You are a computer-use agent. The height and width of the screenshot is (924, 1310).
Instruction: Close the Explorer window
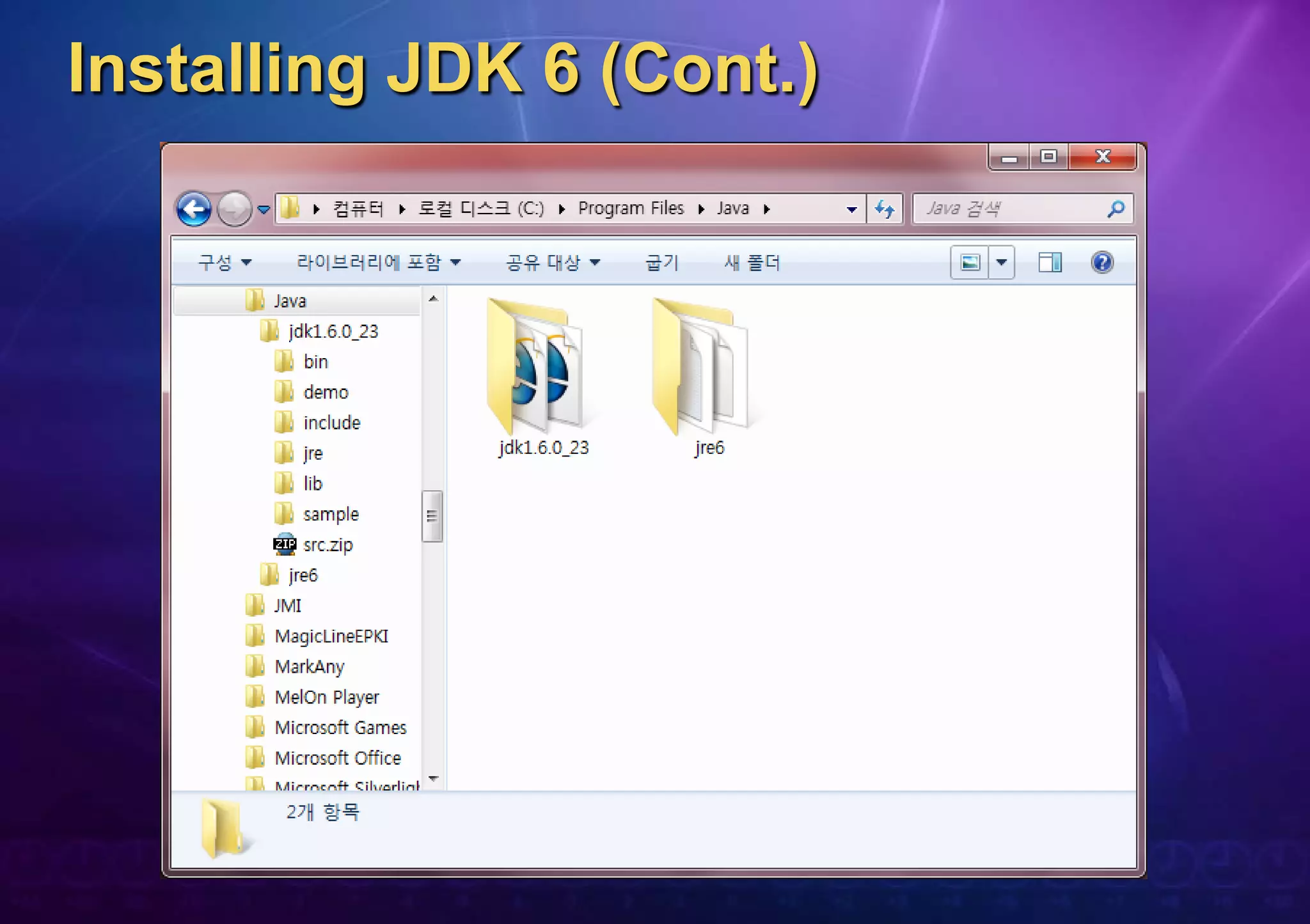tap(1103, 157)
